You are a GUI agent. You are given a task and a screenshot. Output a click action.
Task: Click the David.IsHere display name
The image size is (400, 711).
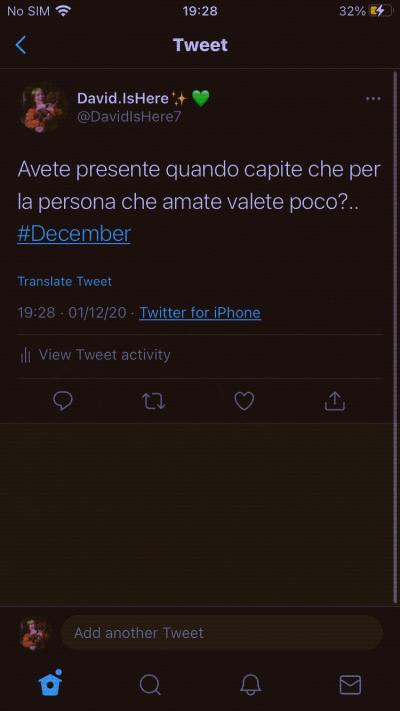click(123, 98)
